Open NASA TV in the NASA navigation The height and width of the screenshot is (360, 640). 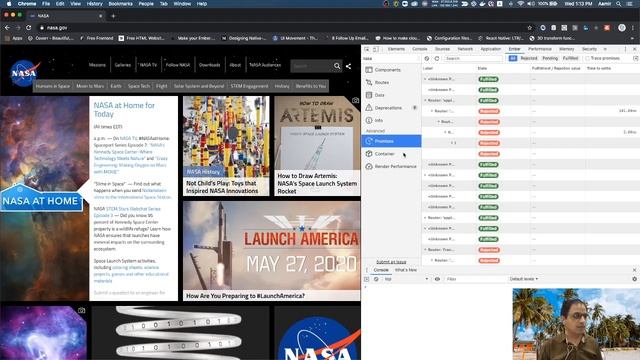148,65
